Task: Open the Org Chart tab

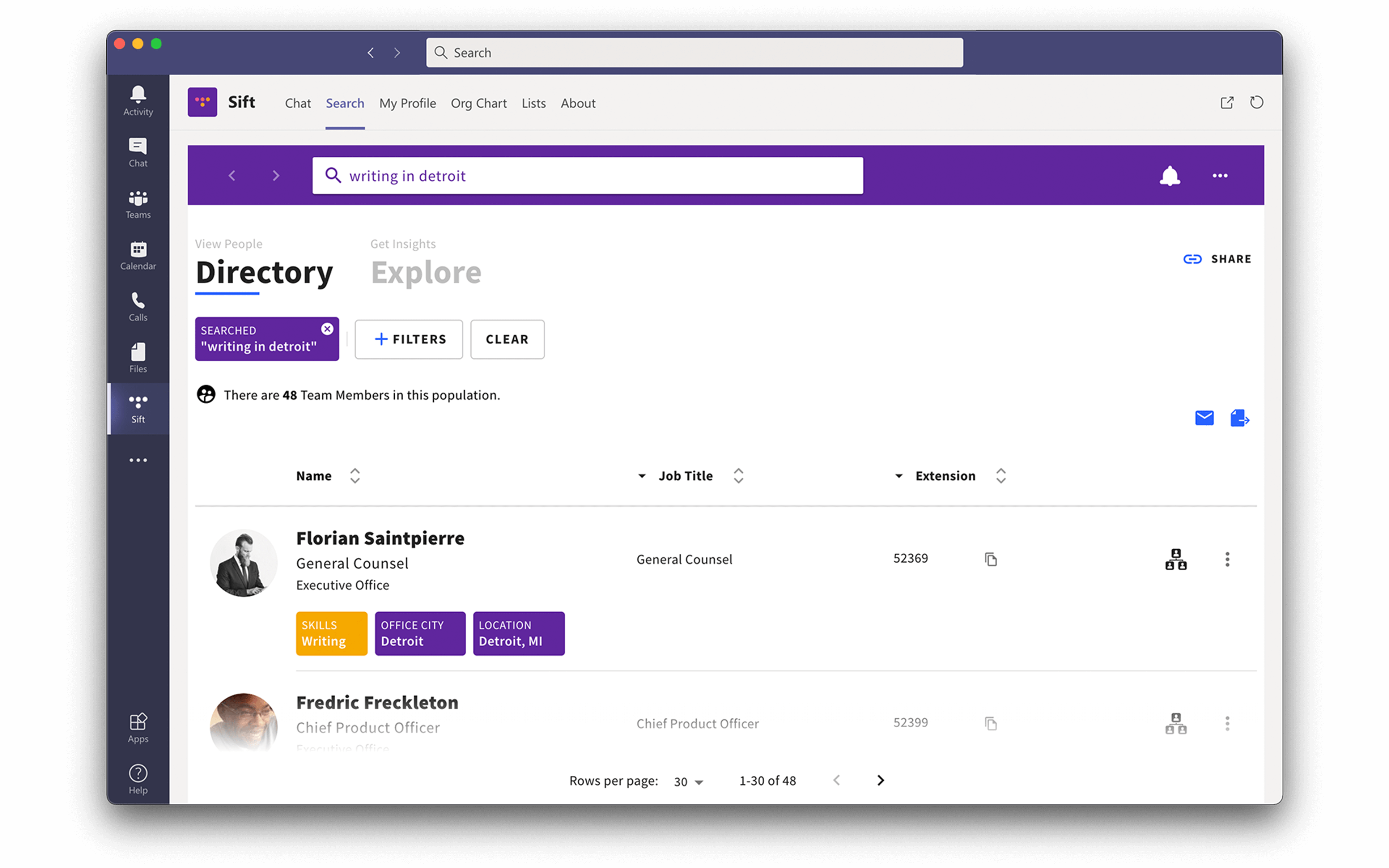Action: [x=478, y=103]
